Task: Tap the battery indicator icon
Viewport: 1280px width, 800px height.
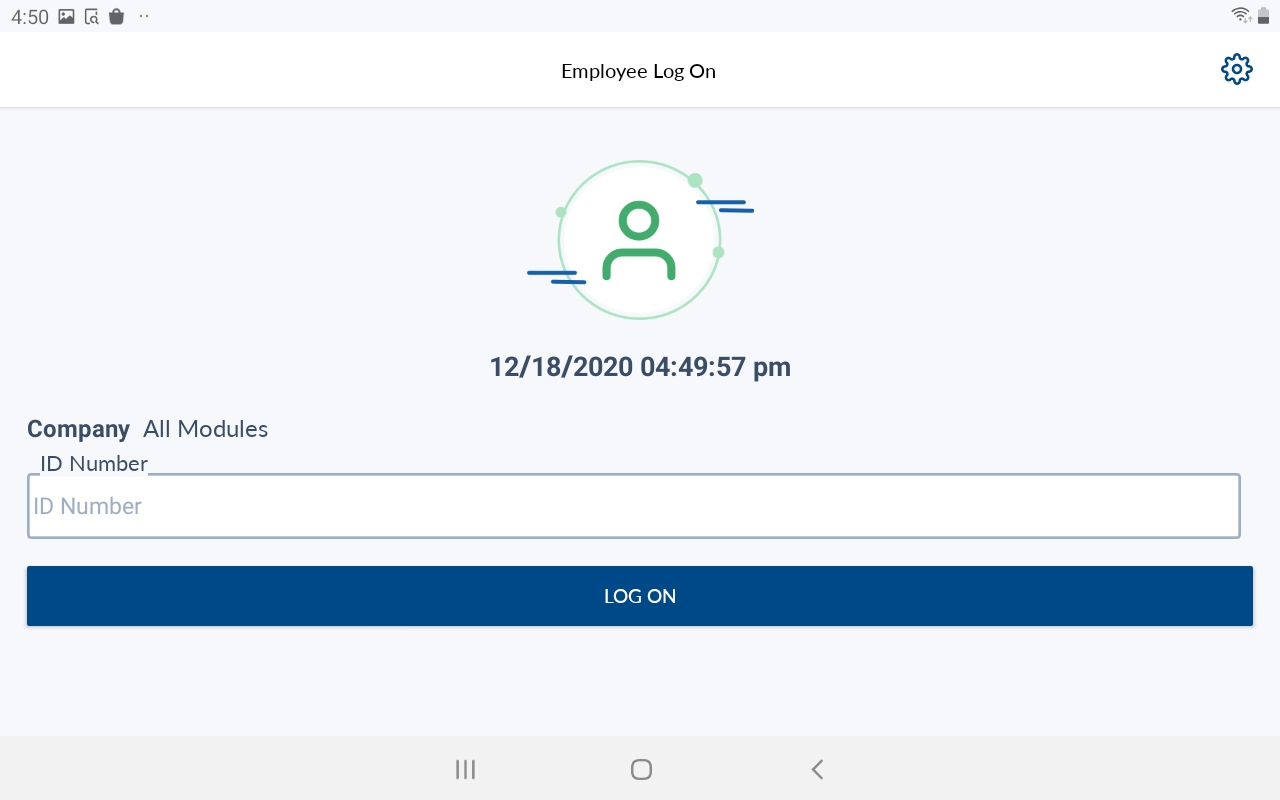Action: pyautogui.click(x=1264, y=15)
